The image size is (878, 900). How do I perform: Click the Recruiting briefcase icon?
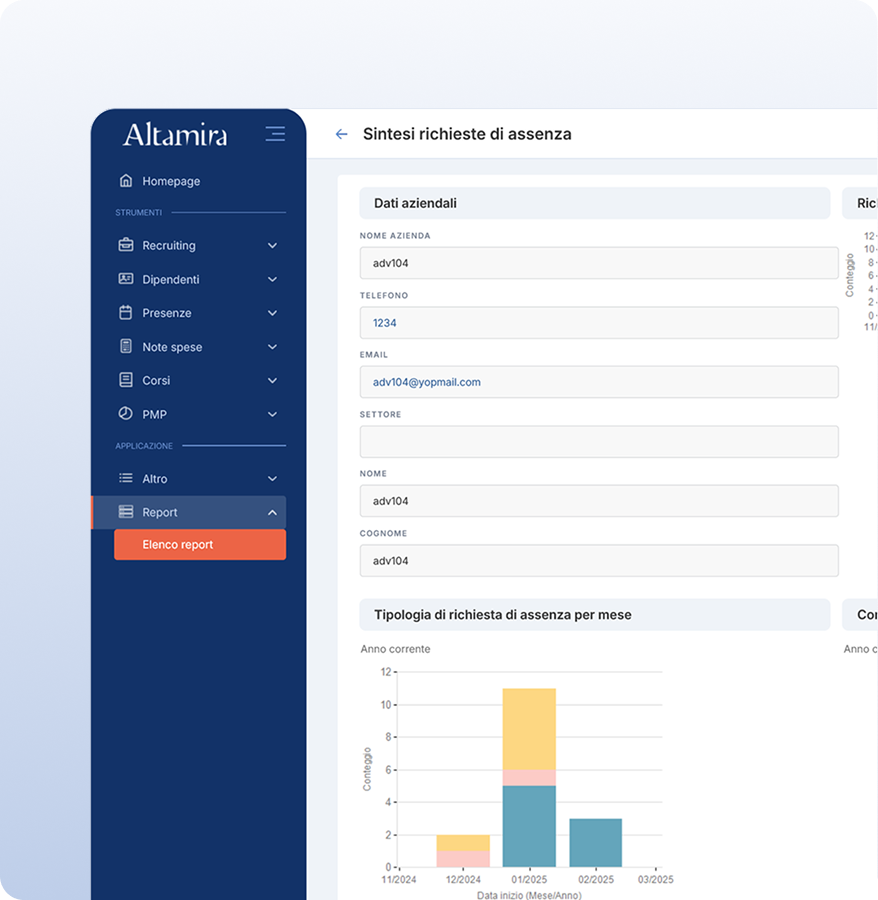click(x=126, y=245)
